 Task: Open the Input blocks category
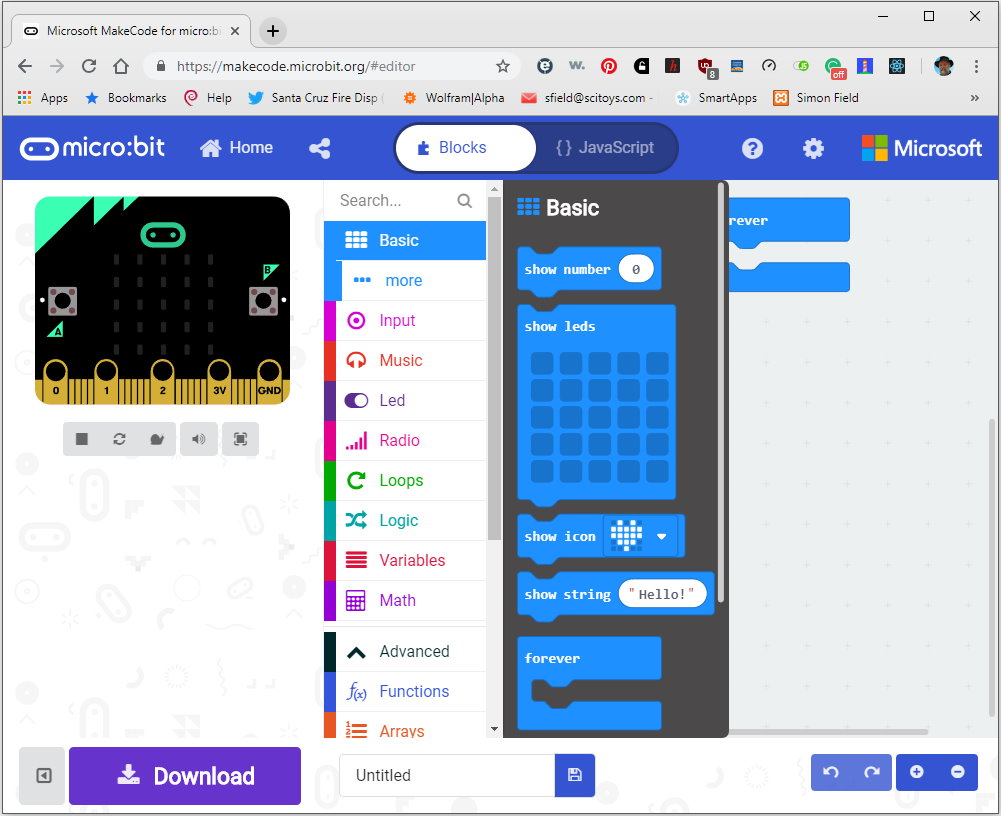(x=405, y=321)
